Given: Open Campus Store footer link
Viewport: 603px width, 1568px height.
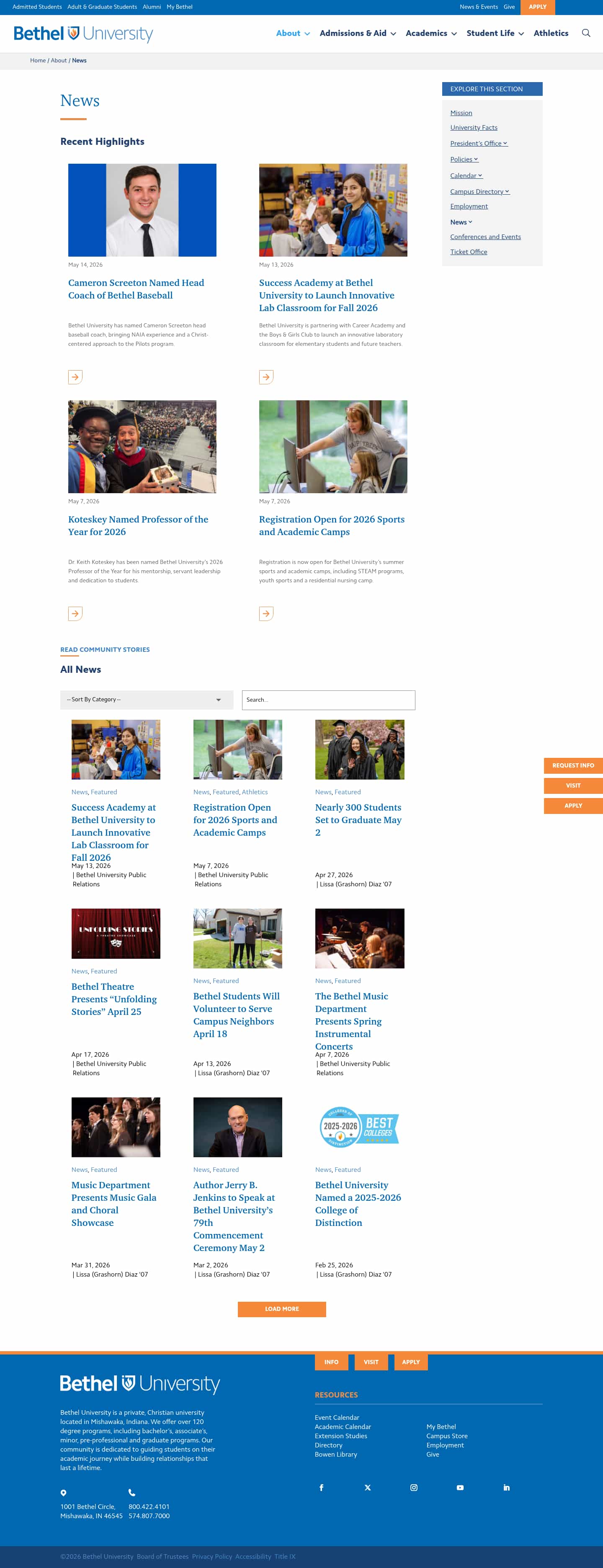Looking at the screenshot, I should click(447, 1436).
